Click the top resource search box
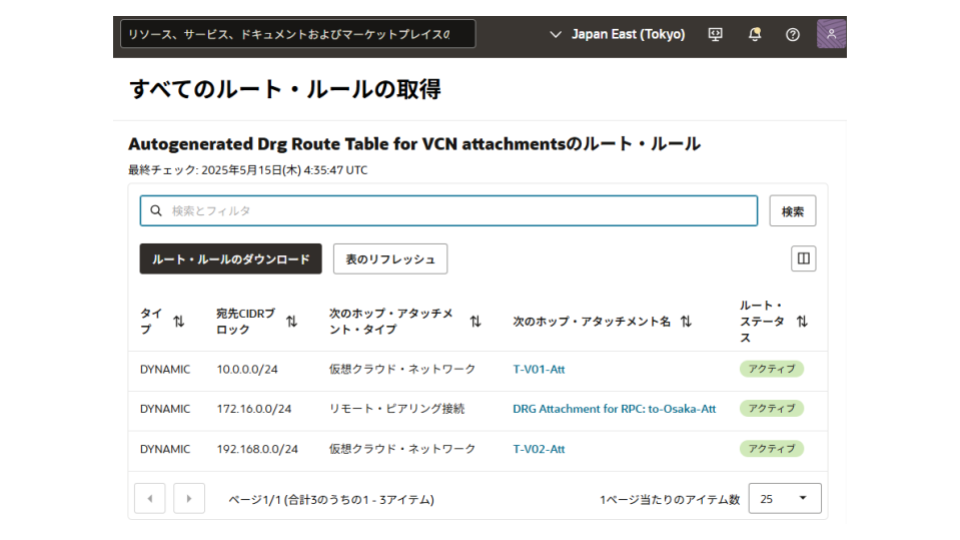Image resolution: width=960 pixels, height=540 pixels. tap(298, 34)
